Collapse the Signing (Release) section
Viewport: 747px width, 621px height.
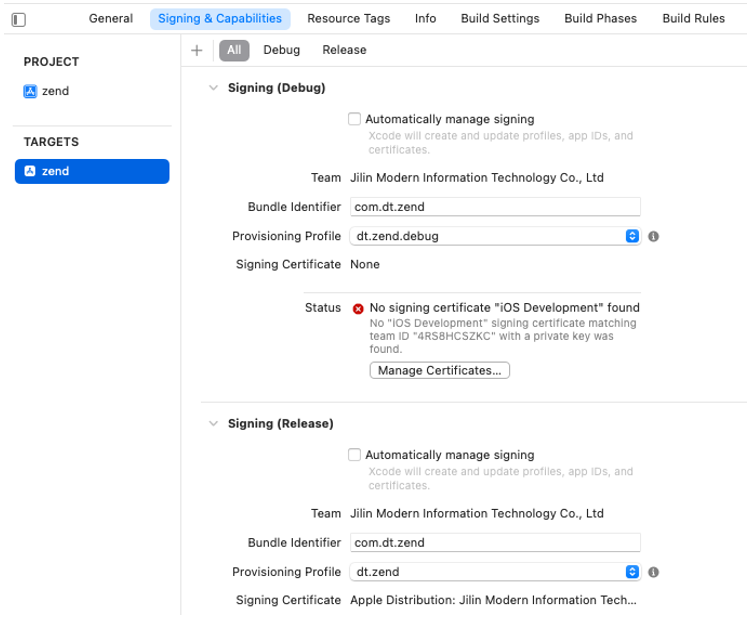pos(212,424)
